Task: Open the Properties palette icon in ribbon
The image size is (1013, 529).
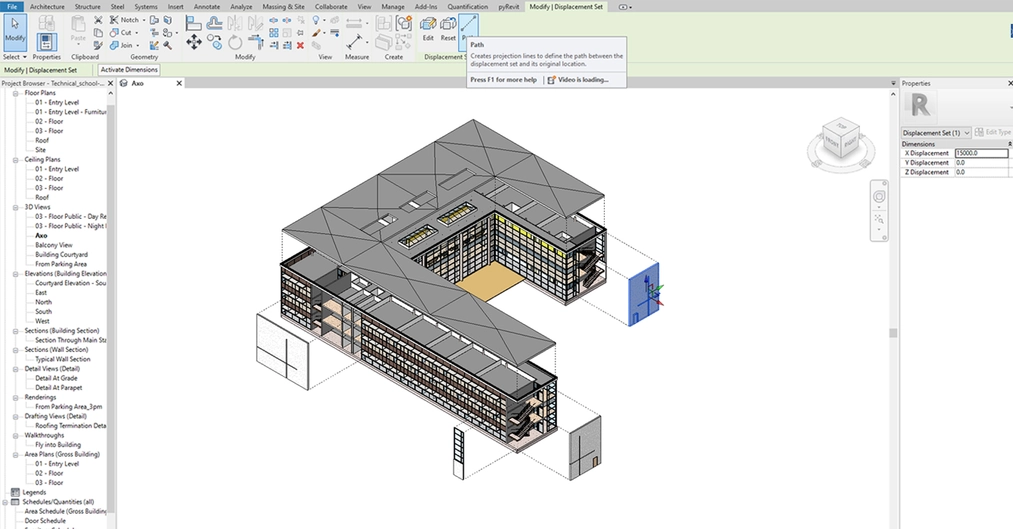Action: coord(46,42)
